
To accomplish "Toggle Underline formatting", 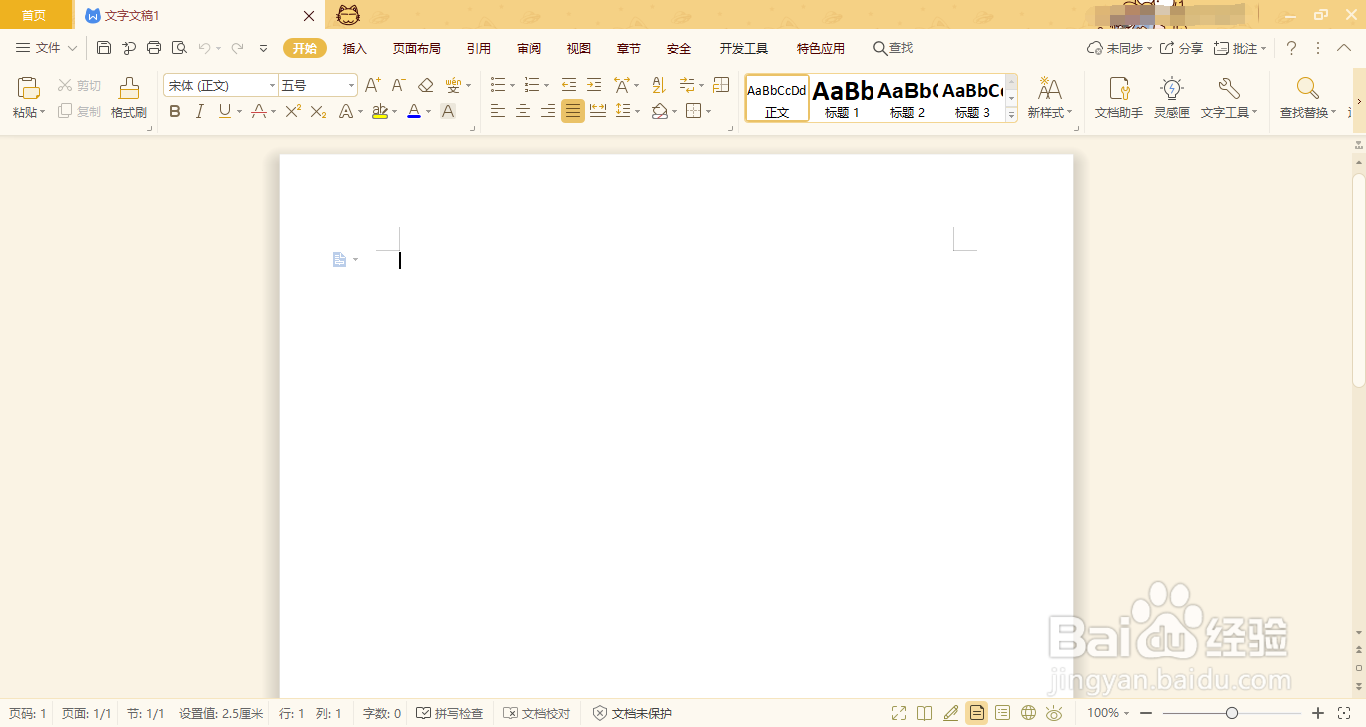I will pos(225,112).
